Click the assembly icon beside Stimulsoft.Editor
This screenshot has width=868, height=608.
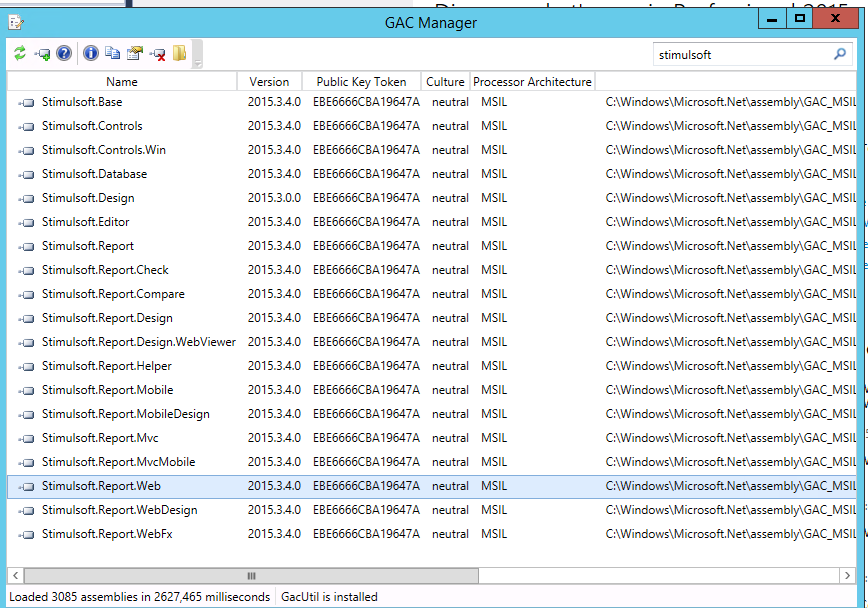click(x=27, y=223)
